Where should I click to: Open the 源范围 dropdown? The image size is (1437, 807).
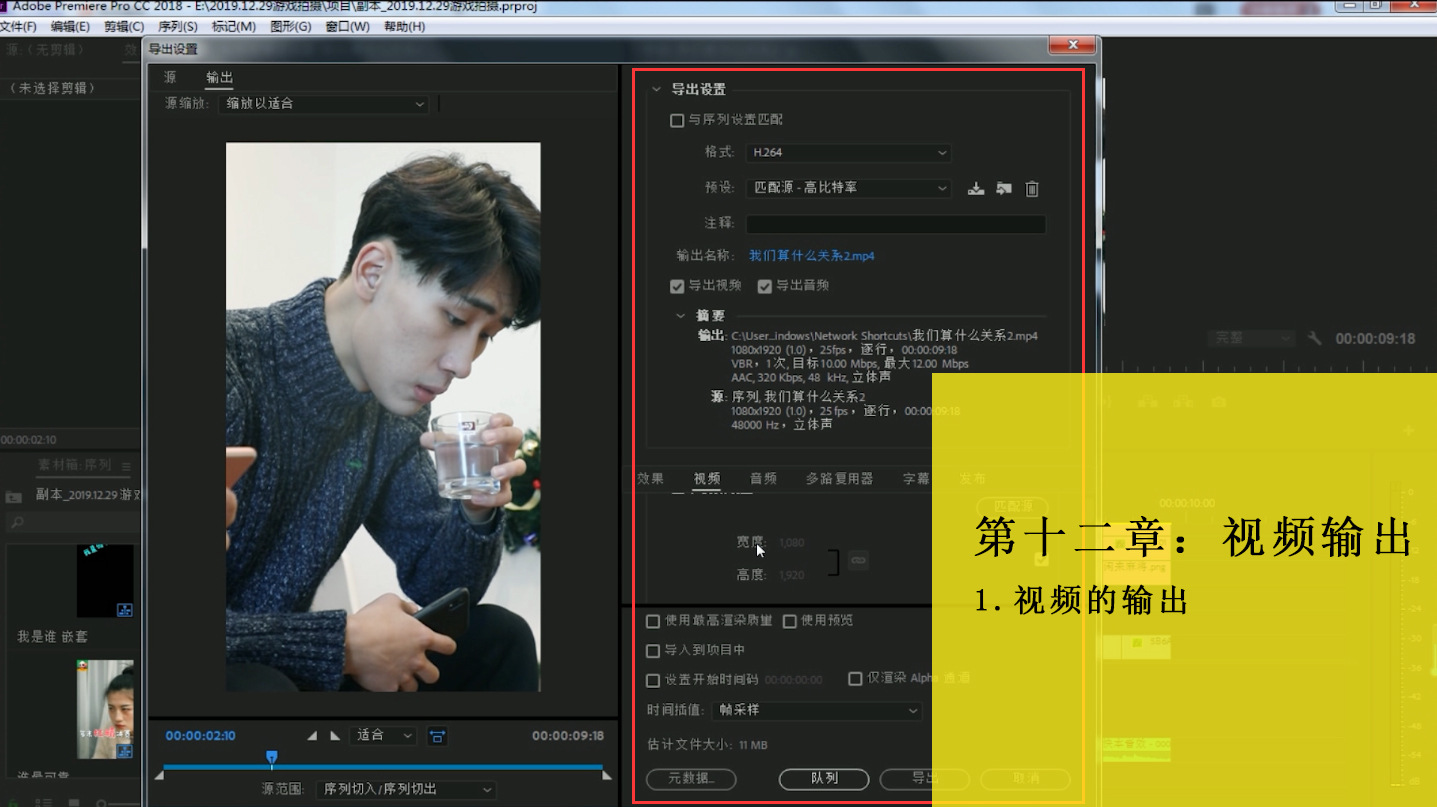(x=405, y=789)
